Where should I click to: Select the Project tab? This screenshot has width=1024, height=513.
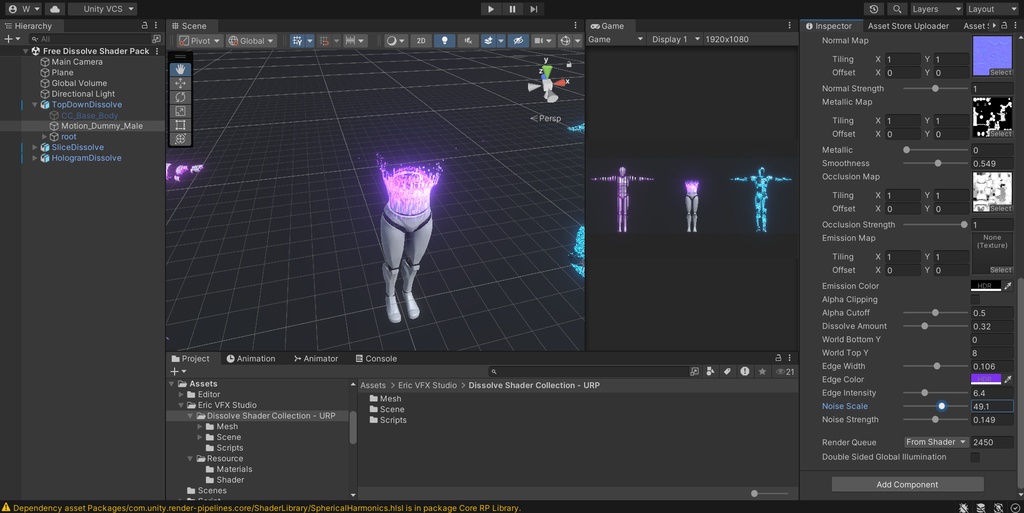click(190, 358)
